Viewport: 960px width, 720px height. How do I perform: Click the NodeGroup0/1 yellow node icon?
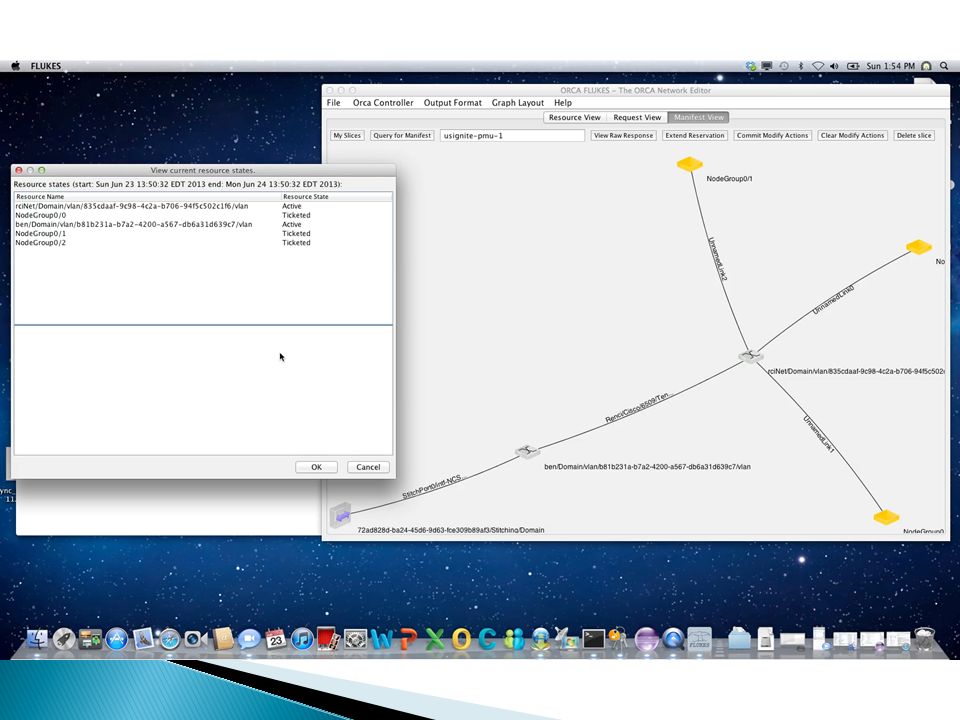click(689, 164)
